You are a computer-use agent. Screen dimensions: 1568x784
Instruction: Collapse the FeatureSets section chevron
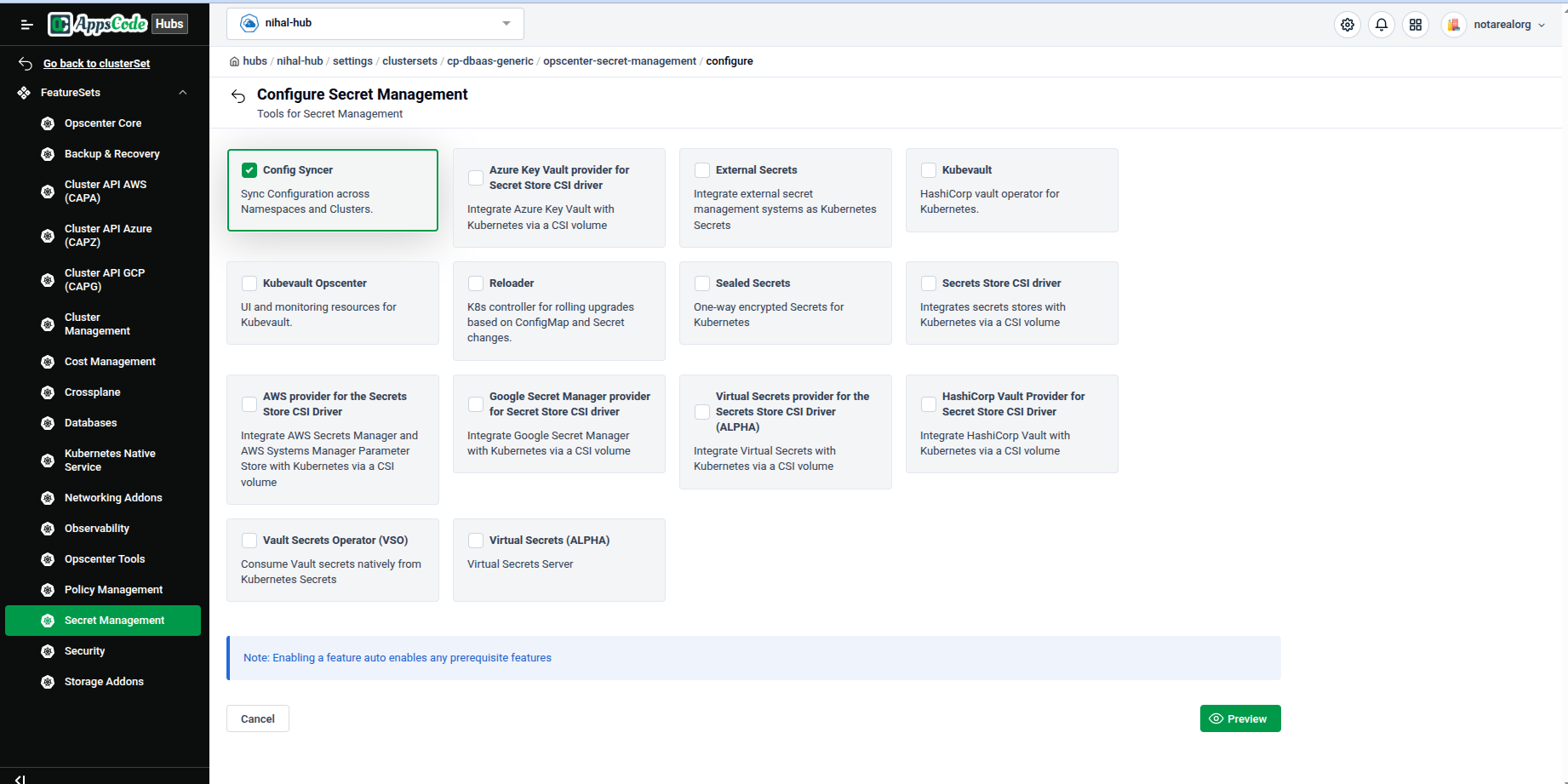(183, 93)
